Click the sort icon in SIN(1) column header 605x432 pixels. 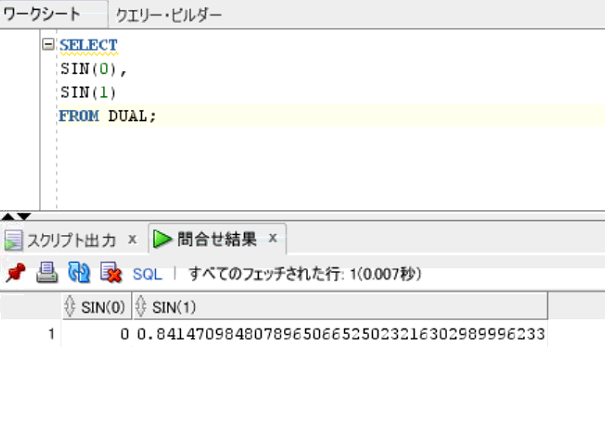tap(141, 306)
